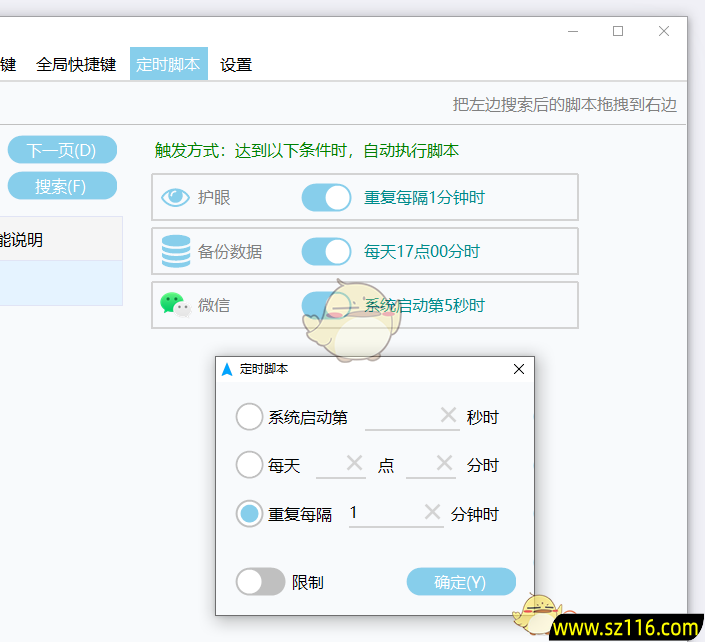
Task: Toggle the 微信 script switch
Action: pyautogui.click(x=326, y=305)
